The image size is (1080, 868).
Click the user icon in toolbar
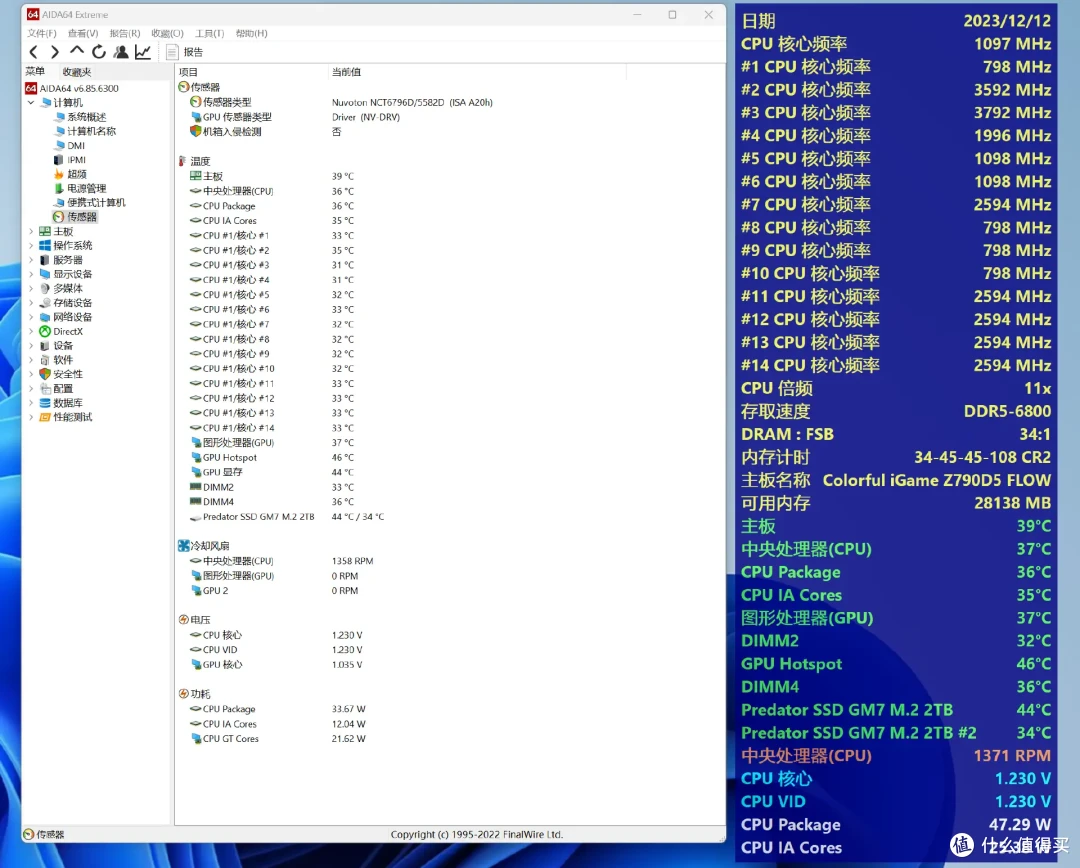[x=121, y=52]
